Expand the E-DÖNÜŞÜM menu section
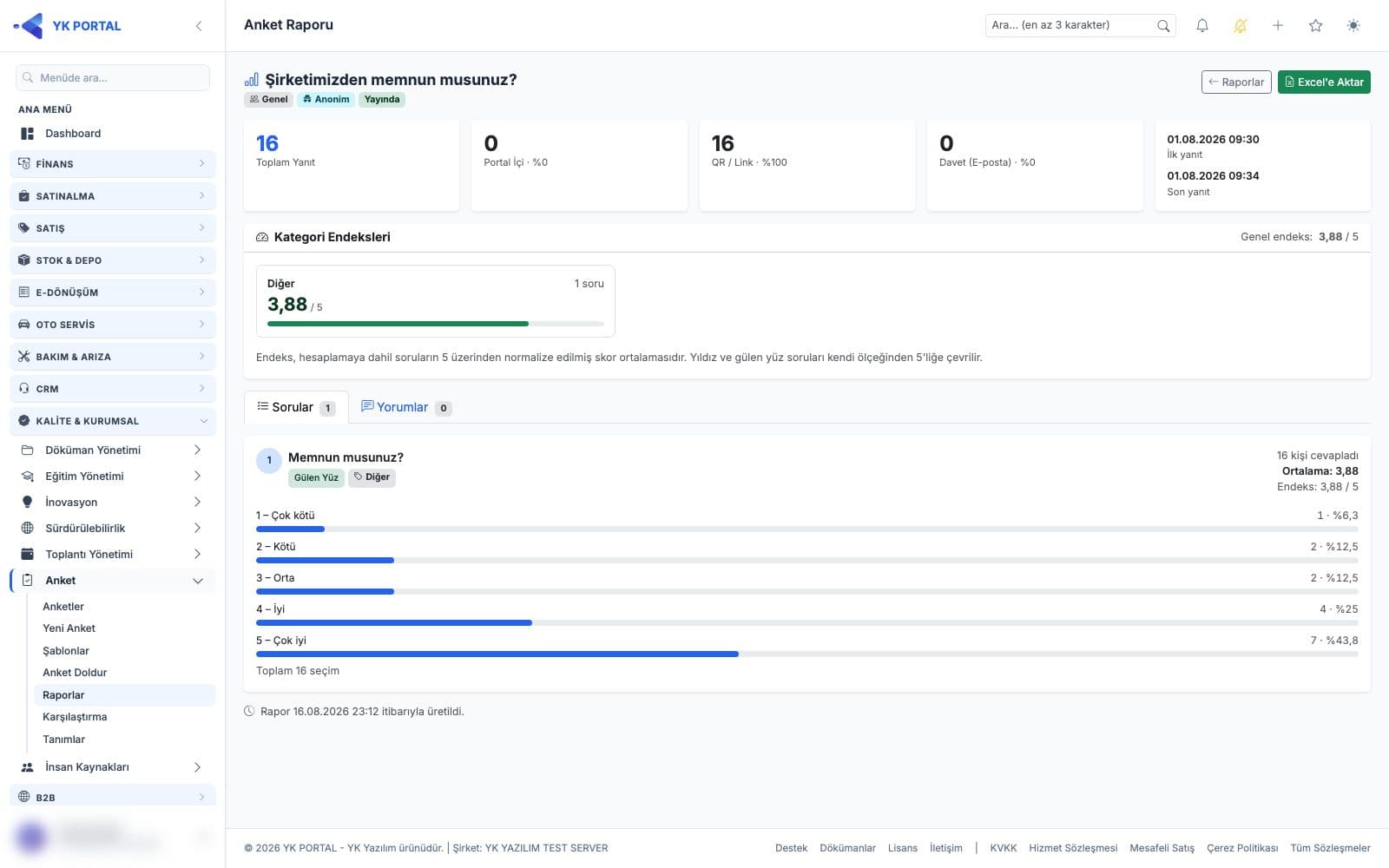 pos(113,293)
